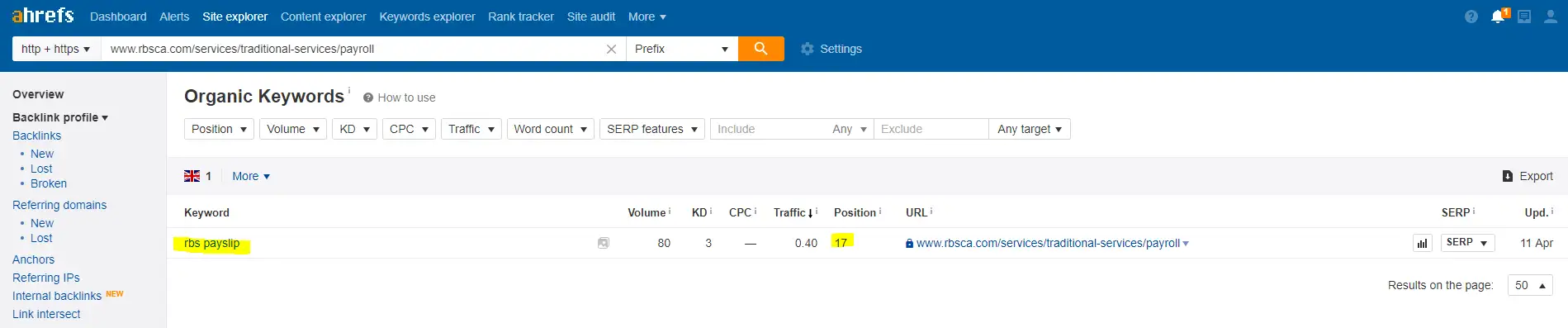The height and width of the screenshot is (328, 1568).
Task: Open the Word count filter dropdown
Action: pos(551,129)
